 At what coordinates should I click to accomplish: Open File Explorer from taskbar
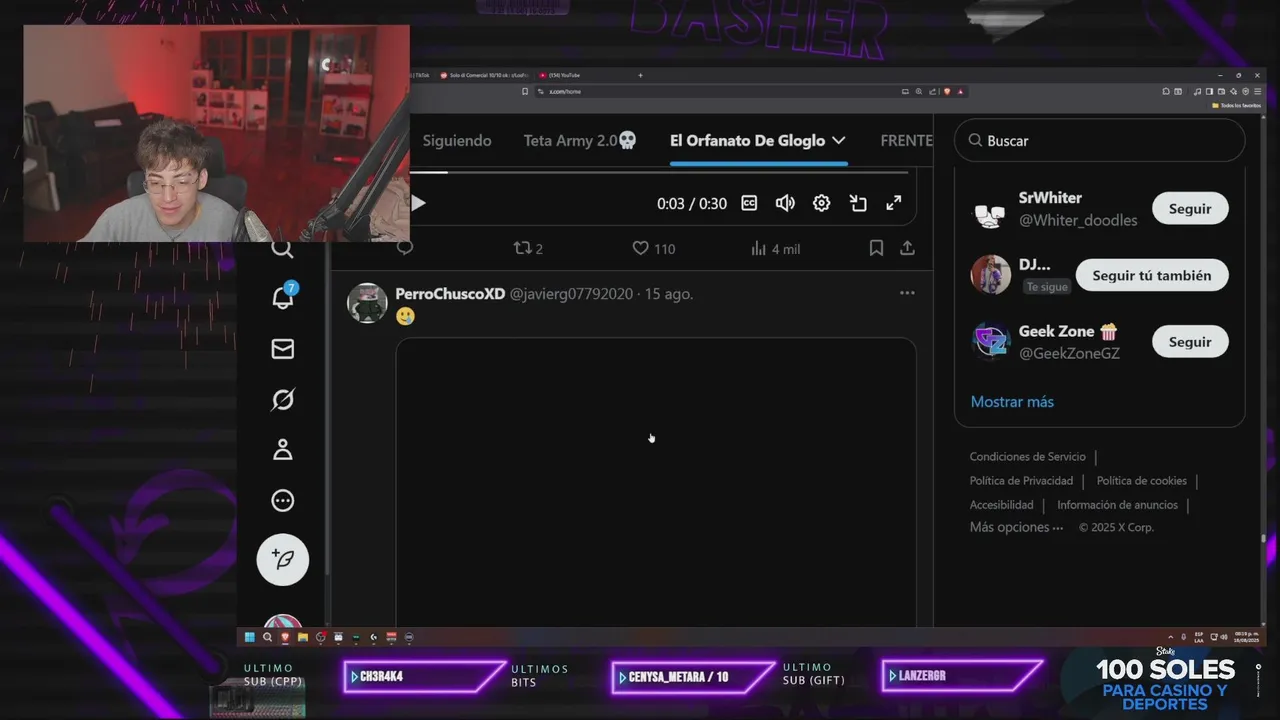click(303, 637)
